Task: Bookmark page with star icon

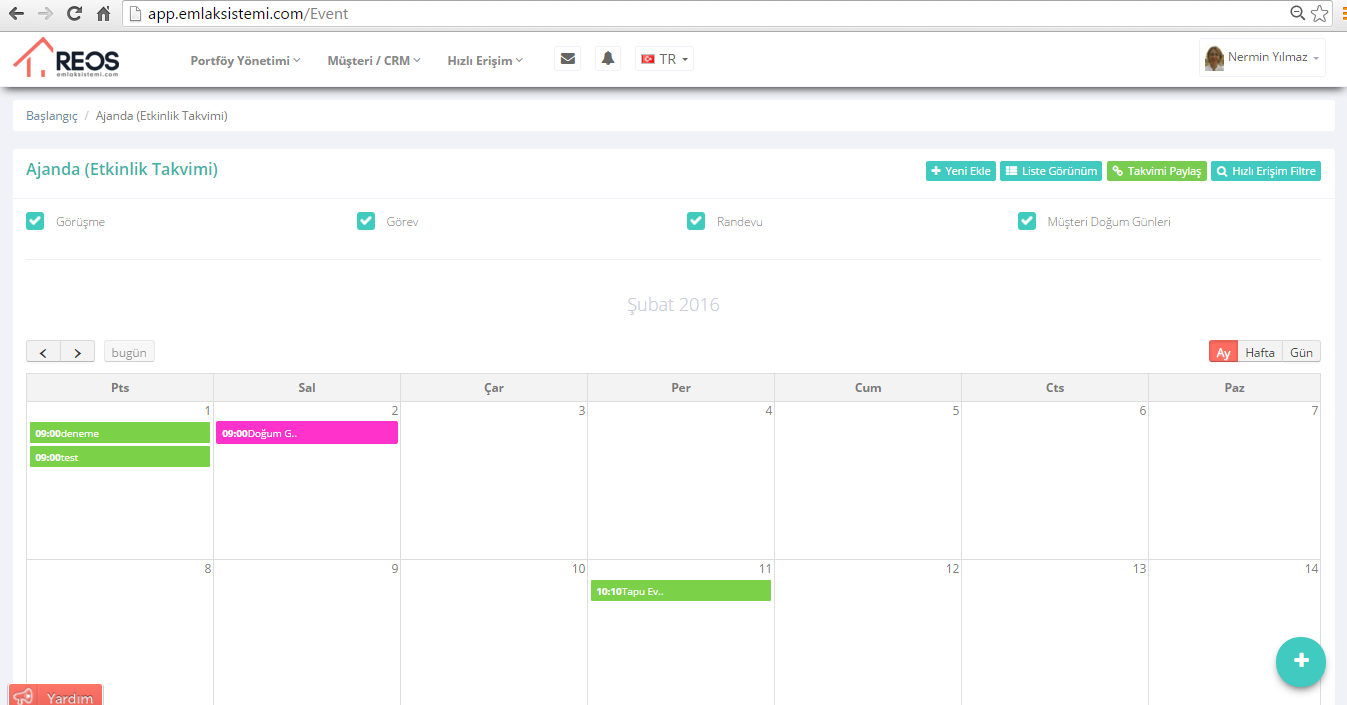Action: pos(1320,14)
